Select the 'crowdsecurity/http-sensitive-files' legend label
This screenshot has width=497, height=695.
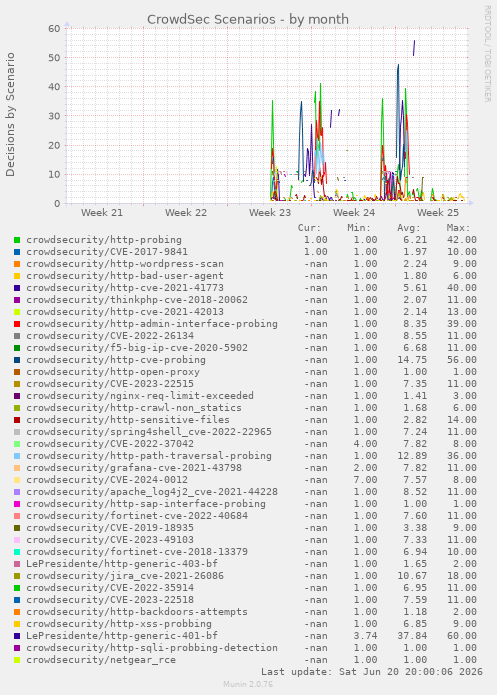128,420
